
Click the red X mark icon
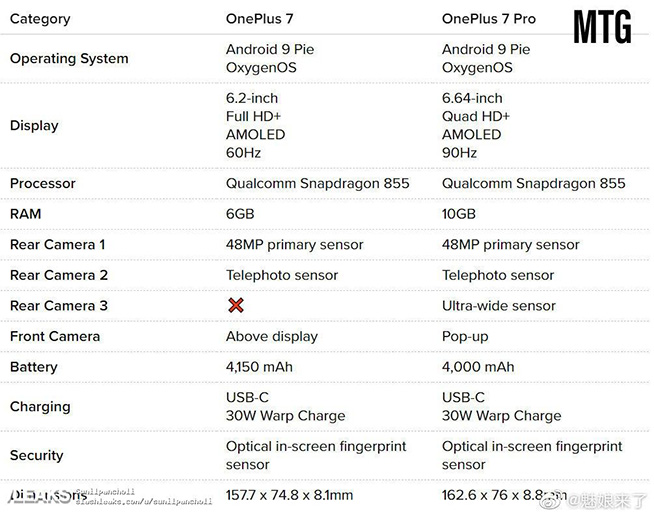pos(236,305)
